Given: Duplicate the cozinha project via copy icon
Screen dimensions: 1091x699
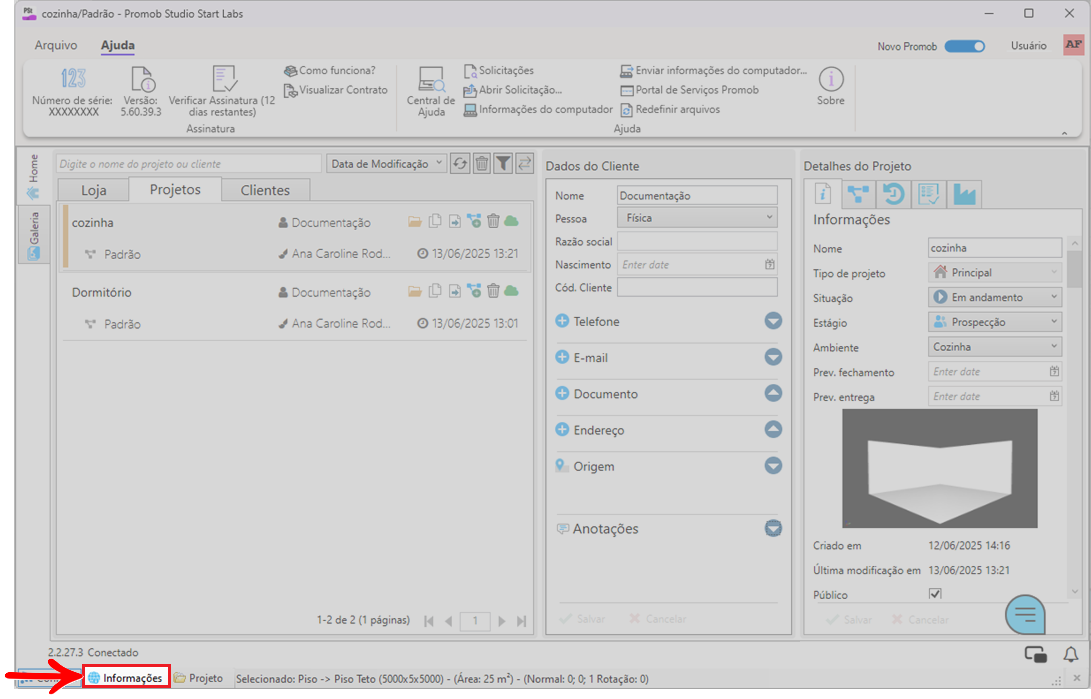Looking at the screenshot, I should tap(435, 221).
